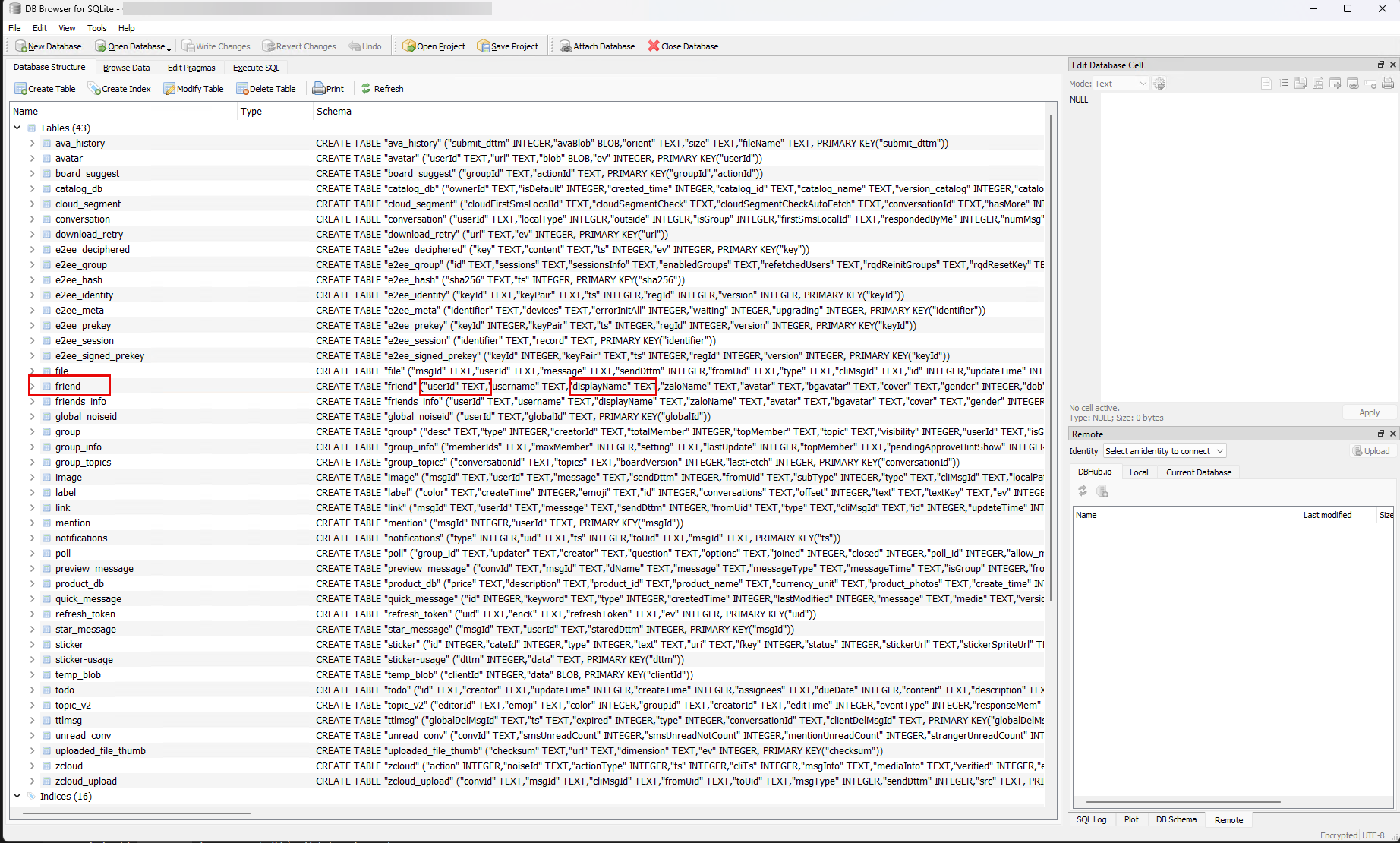Select the sticker-usage table row
Image resolution: width=1400 pixels, height=843 pixels.
click(527, 659)
